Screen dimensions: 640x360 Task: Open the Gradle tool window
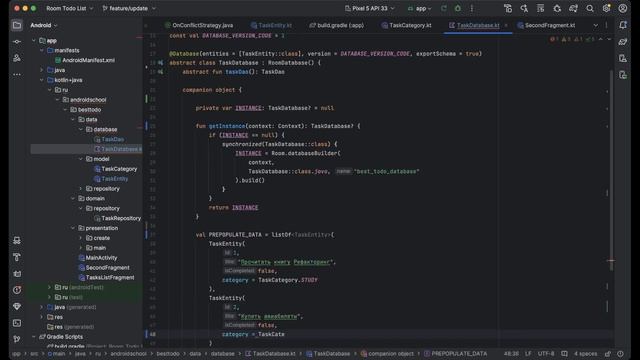[623, 42]
